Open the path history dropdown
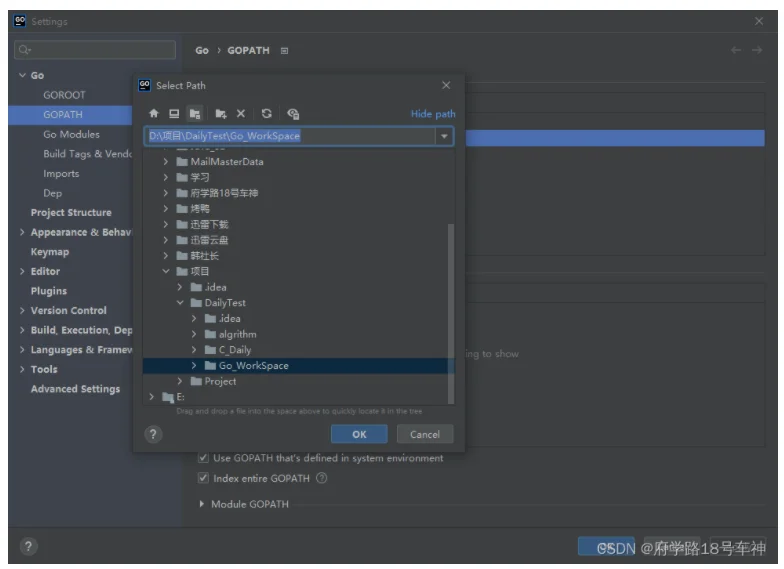Viewport: 784px width, 569px height. (x=444, y=136)
